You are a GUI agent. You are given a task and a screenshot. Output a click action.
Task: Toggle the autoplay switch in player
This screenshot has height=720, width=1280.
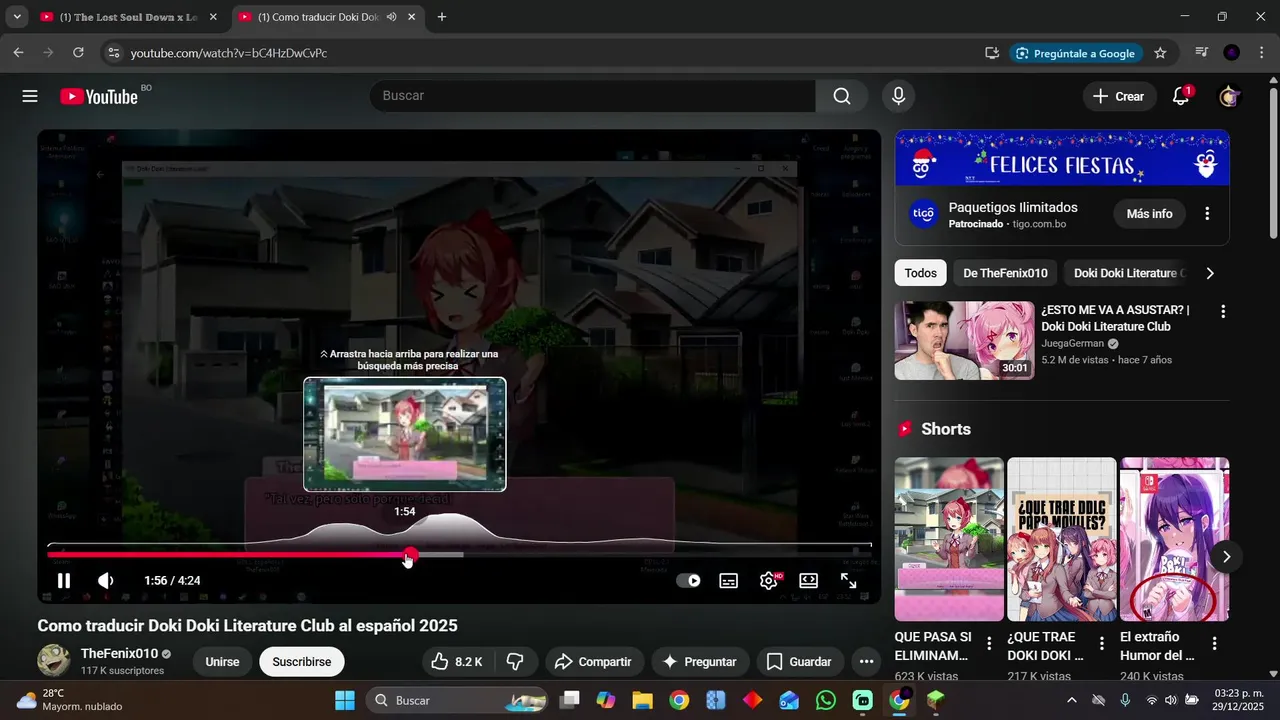[x=688, y=580]
